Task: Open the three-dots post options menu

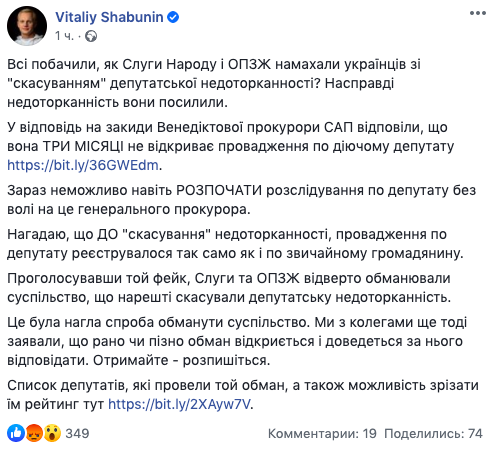Action: pos(477,13)
